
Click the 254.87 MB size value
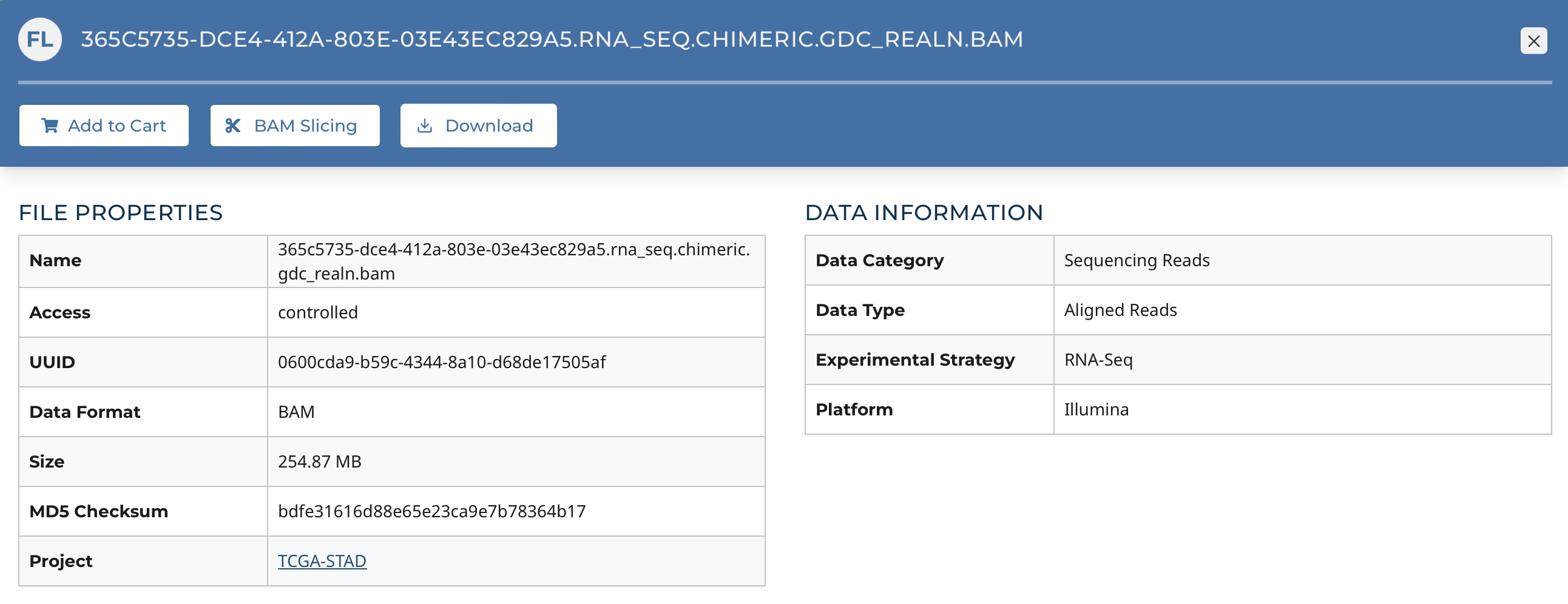320,461
